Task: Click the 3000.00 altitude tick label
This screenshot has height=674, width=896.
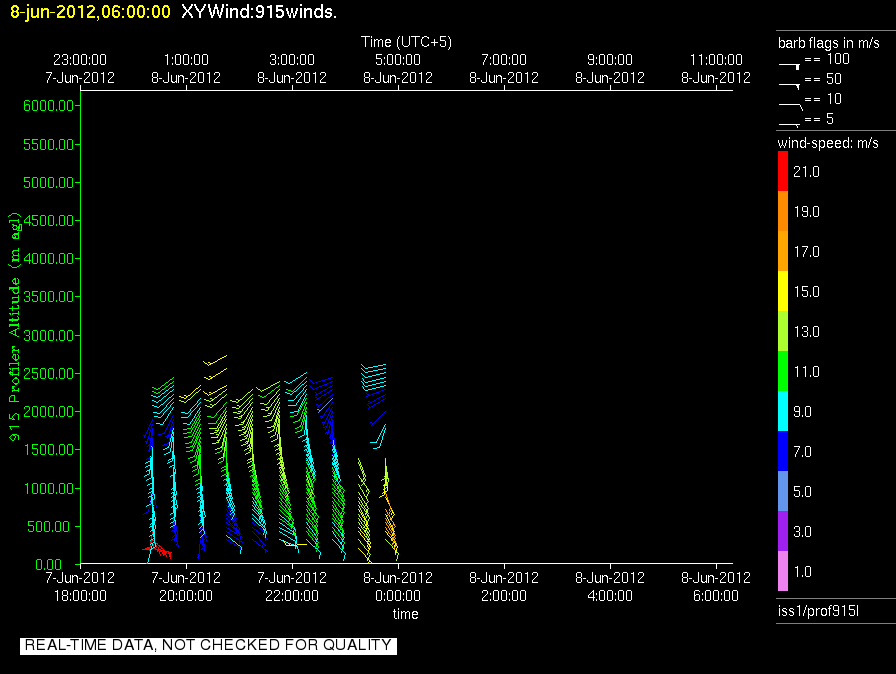Action: [x=49, y=335]
